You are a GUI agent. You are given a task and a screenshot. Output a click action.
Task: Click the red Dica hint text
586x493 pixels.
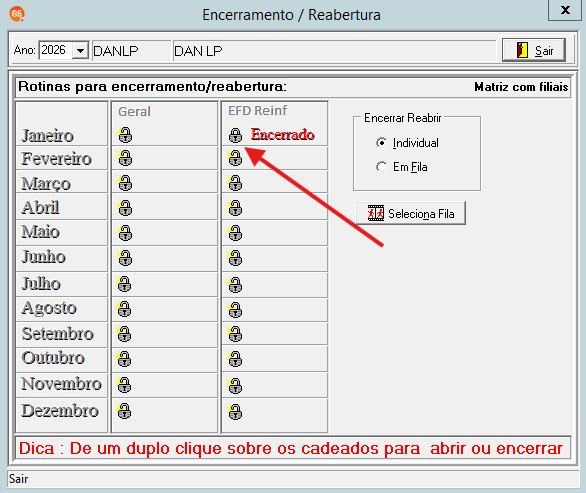pos(291,448)
